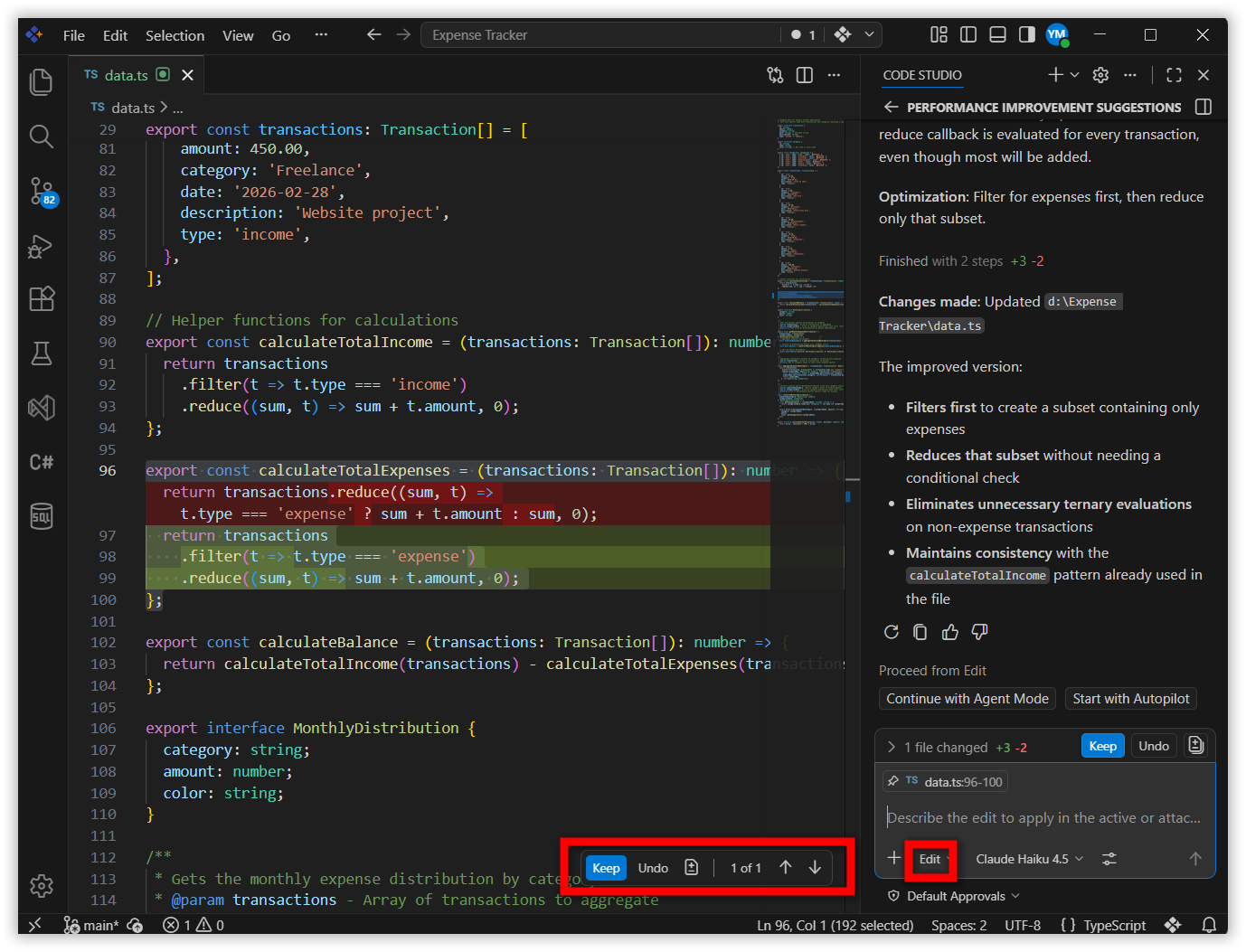Copy the chat response
Viewport: 1246px width, 952px height.
pyautogui.click(x=920, y=632)
